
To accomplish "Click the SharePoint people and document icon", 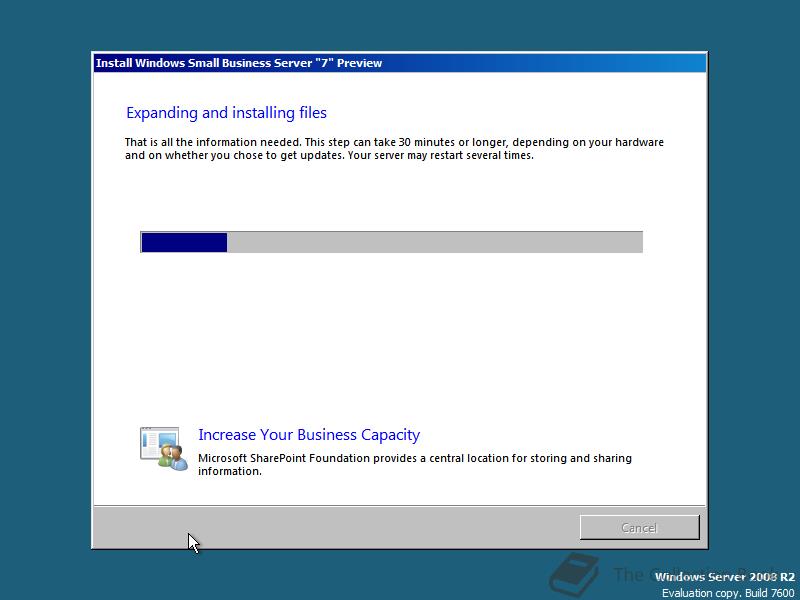I will point(164,449).
